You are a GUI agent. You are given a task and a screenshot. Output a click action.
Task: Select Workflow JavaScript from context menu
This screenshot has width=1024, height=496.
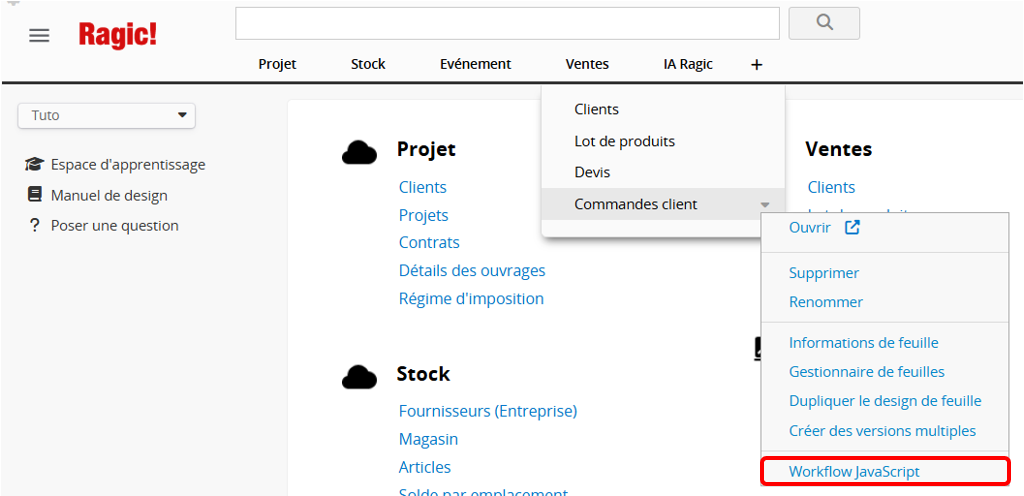(854, 471)
